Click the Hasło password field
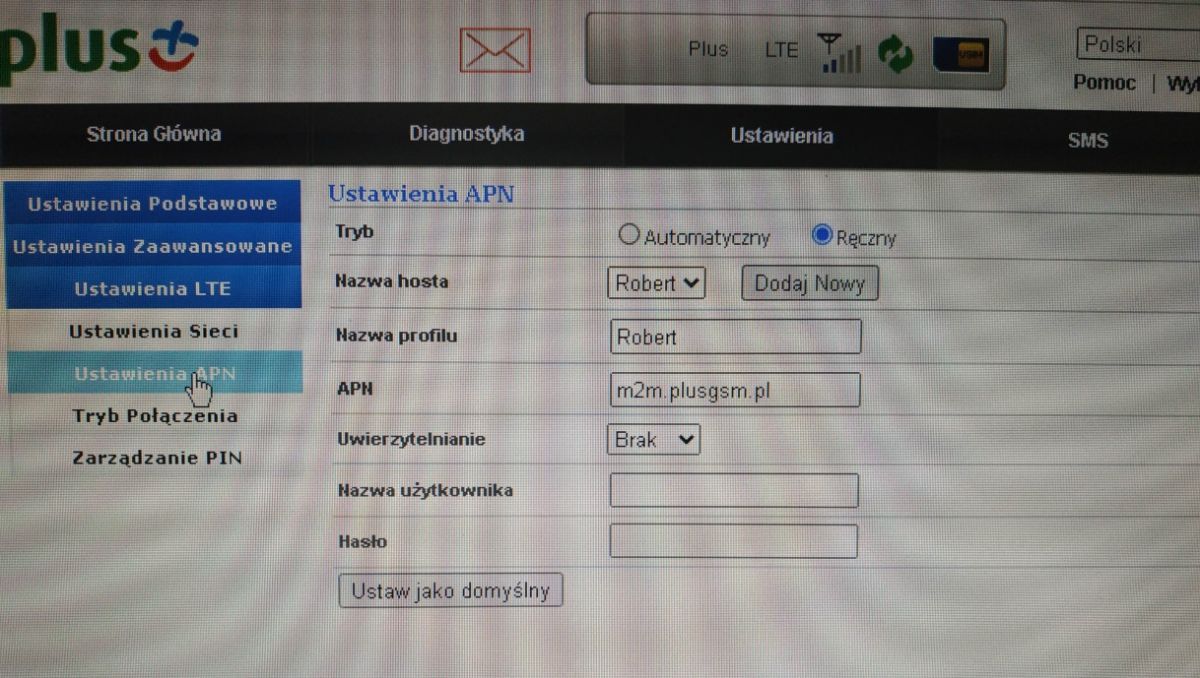Image resolution: width=1200 pixels, height=678 pixels. point(733,541)
